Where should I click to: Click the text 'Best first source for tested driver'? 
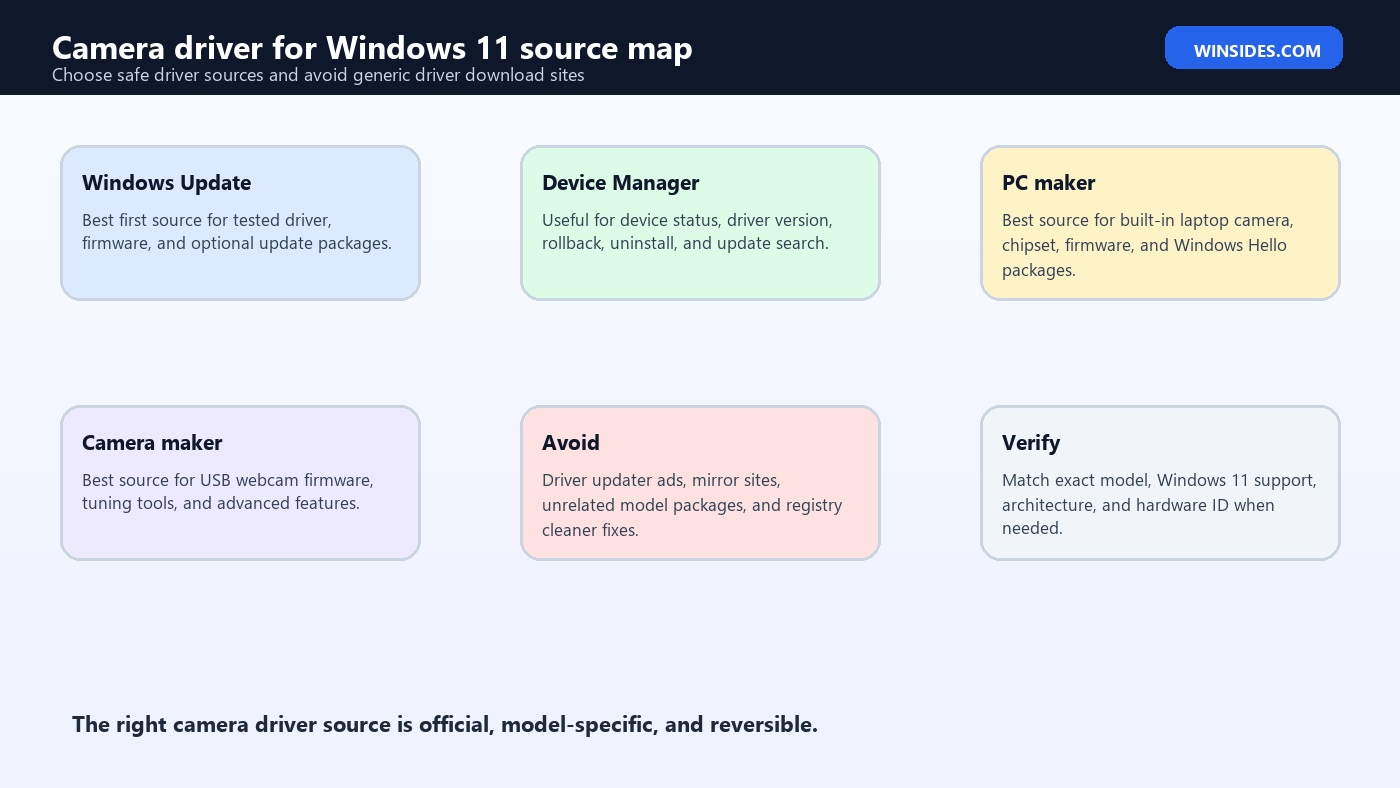207,220
